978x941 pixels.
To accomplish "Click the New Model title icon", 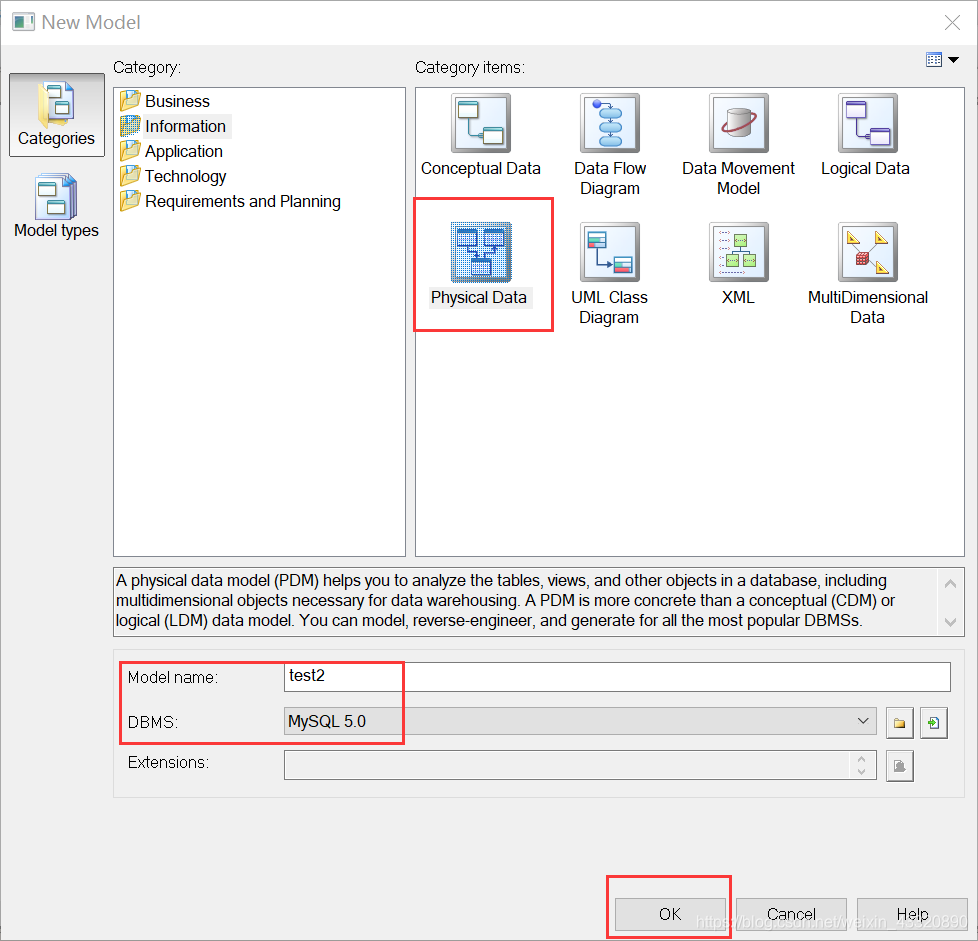I will point(24,22).
